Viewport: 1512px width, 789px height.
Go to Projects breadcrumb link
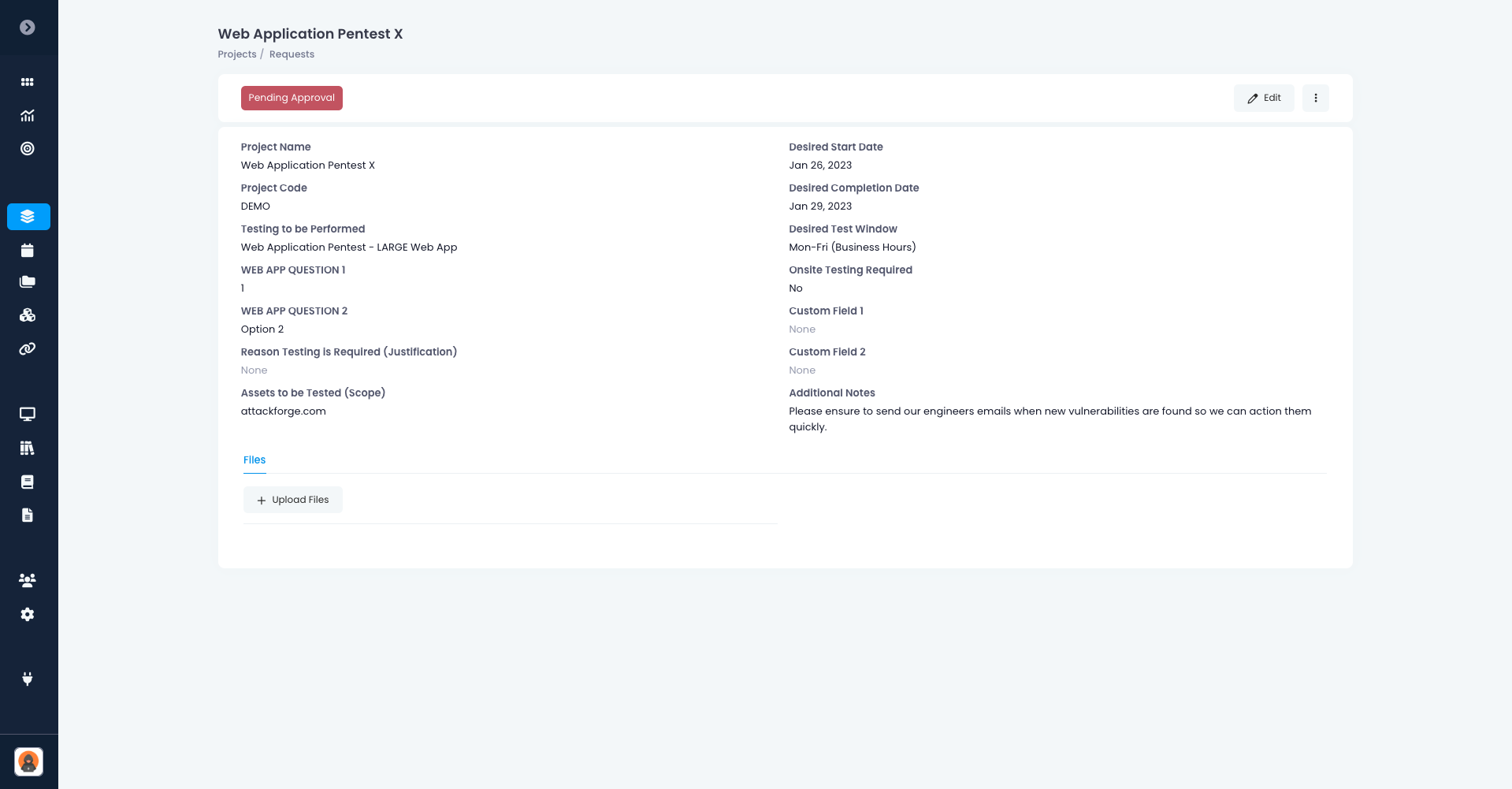237,54
